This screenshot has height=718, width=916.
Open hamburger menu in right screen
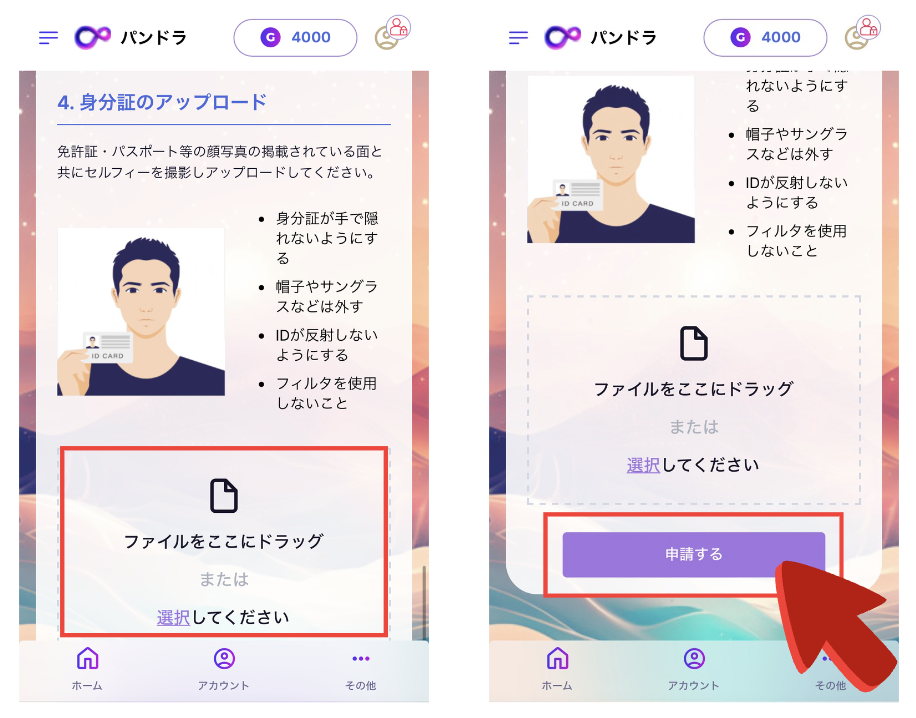[x=518, y=38]
